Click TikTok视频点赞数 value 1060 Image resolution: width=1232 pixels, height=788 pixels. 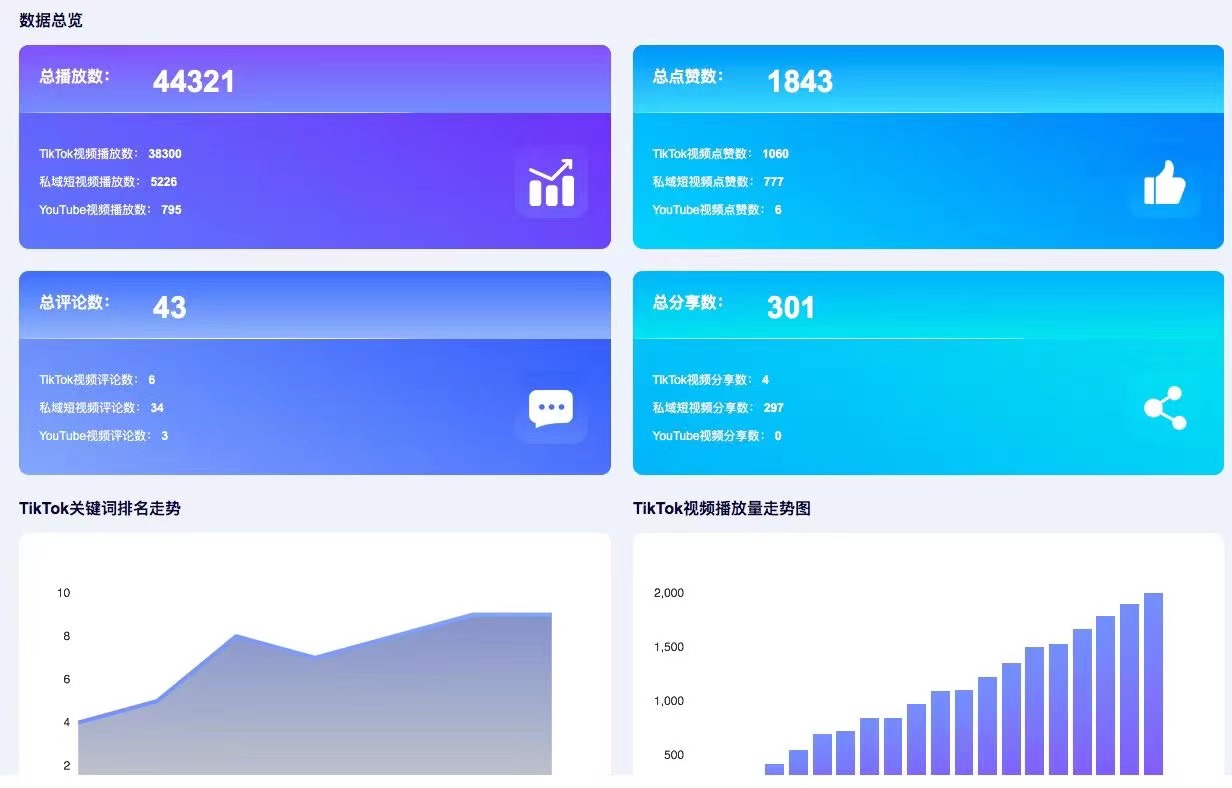point(775,154)
